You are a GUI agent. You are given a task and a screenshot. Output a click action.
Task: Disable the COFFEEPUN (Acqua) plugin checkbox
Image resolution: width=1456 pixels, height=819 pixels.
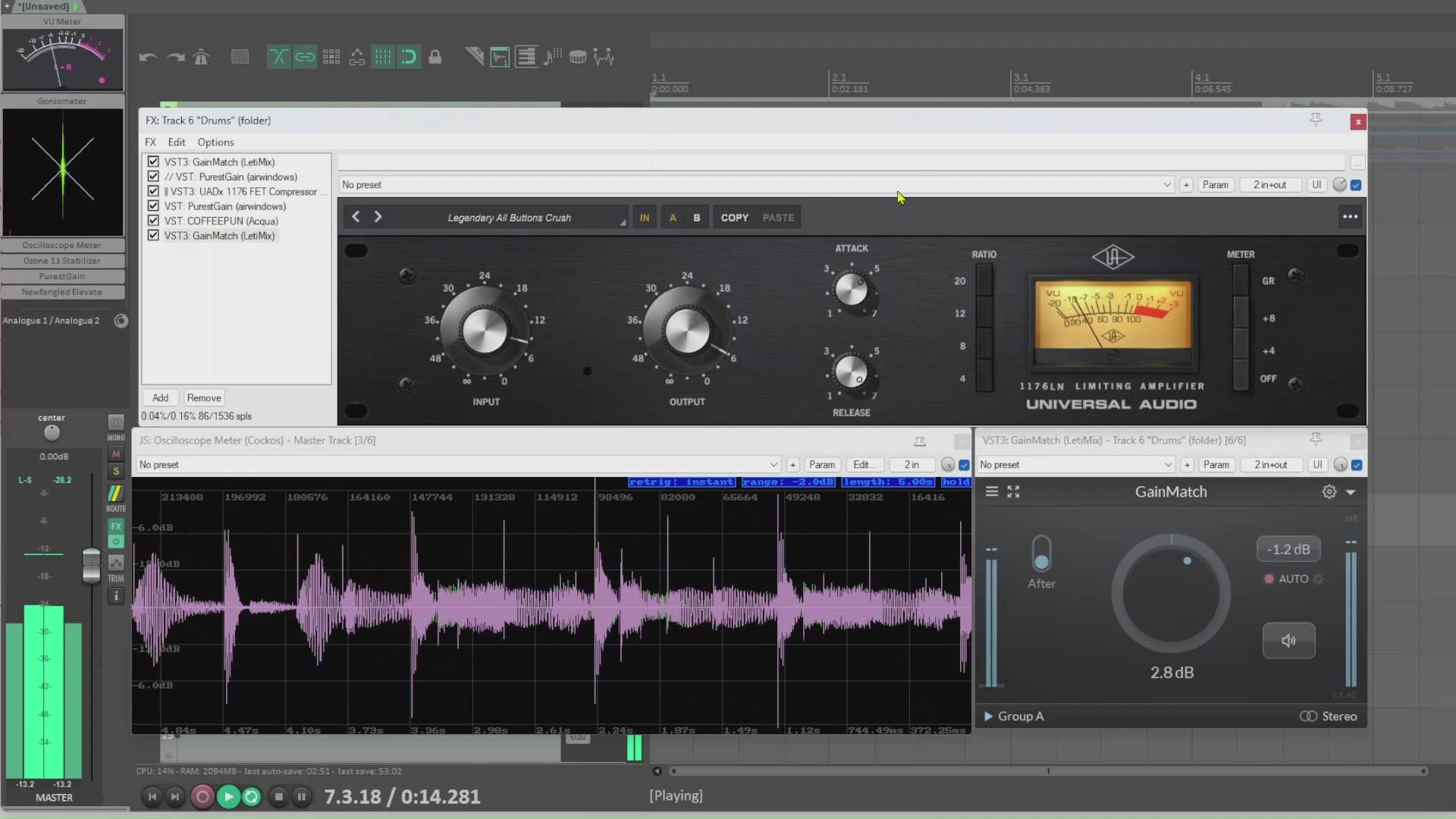coord(152,221)
